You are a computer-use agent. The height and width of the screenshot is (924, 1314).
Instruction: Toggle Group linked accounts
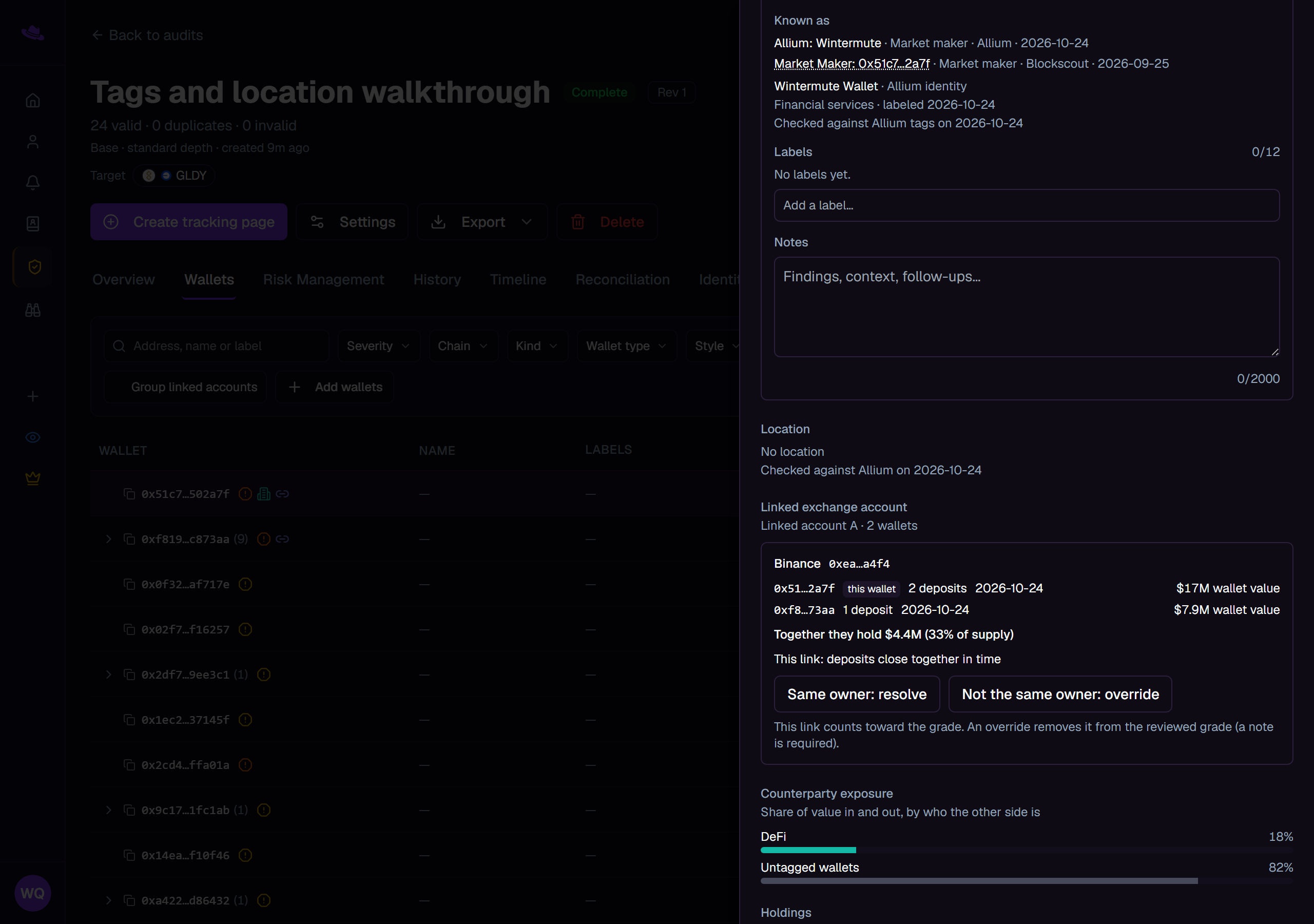point(185,387)
